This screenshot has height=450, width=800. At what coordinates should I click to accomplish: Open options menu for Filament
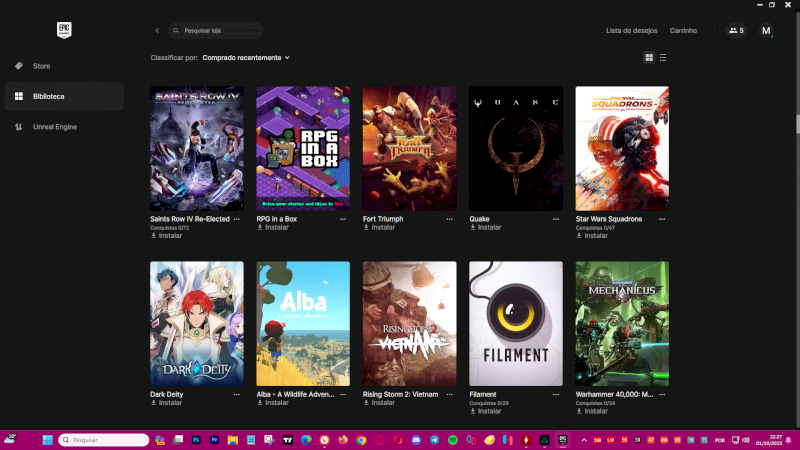556,394
